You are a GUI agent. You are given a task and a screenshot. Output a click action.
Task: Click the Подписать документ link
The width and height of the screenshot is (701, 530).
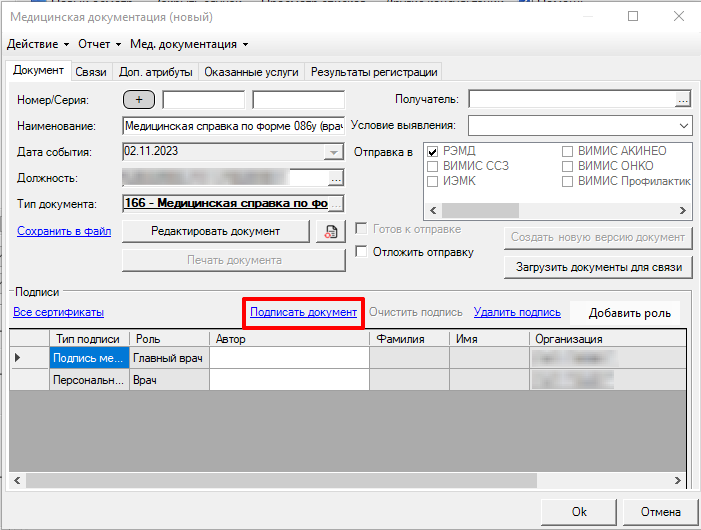coord(303,313)
